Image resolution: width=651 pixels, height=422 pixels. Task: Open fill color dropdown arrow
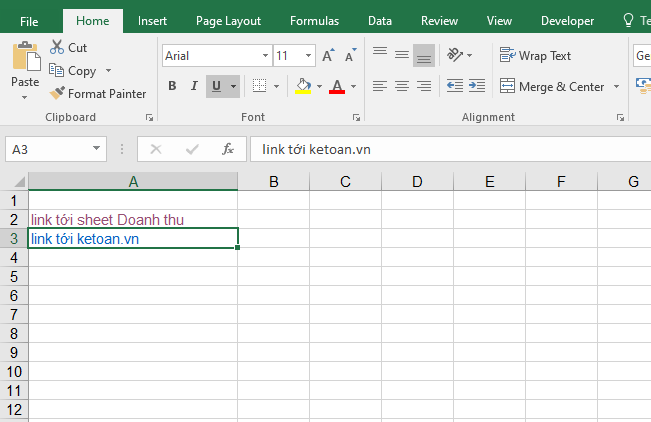[319, 86]
